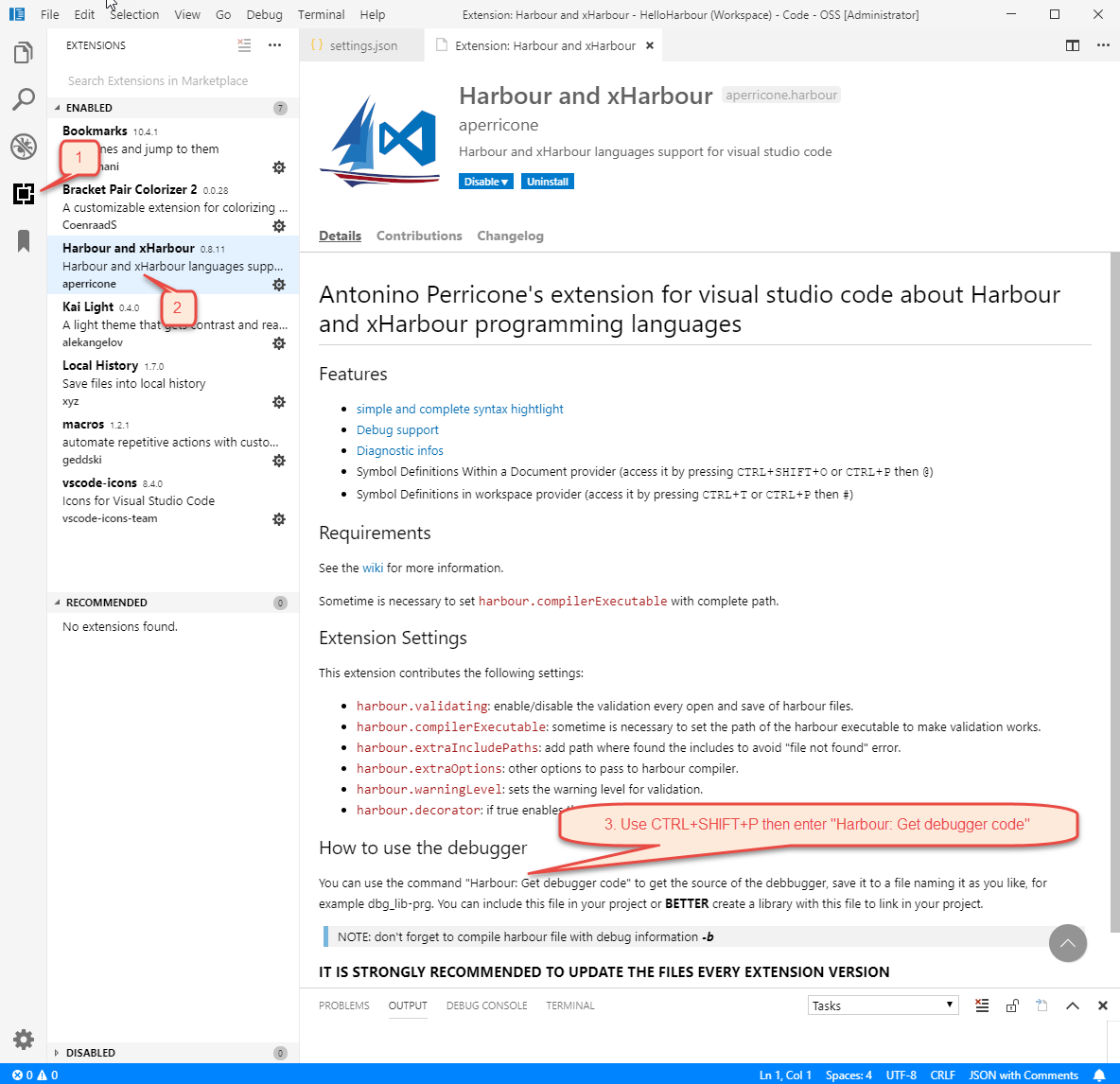This screenshot has width=1120, height=1084.
Task: Click the Uninstall button
Action: (548, 182)
